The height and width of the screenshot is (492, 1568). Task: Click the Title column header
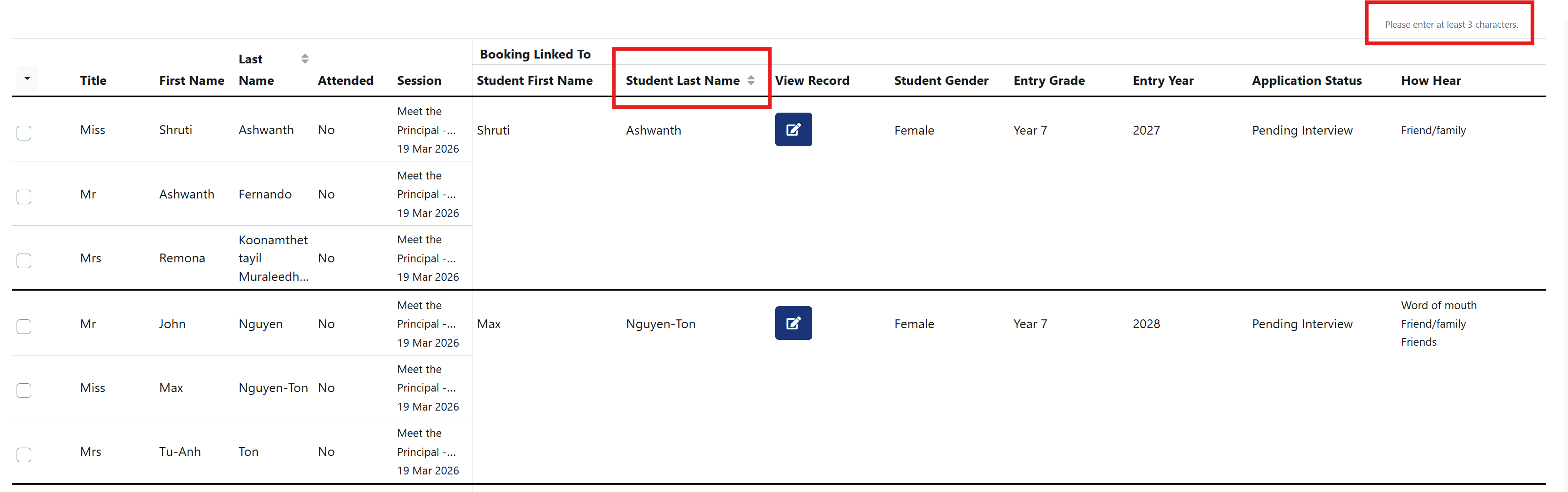[x=93, y=80]
